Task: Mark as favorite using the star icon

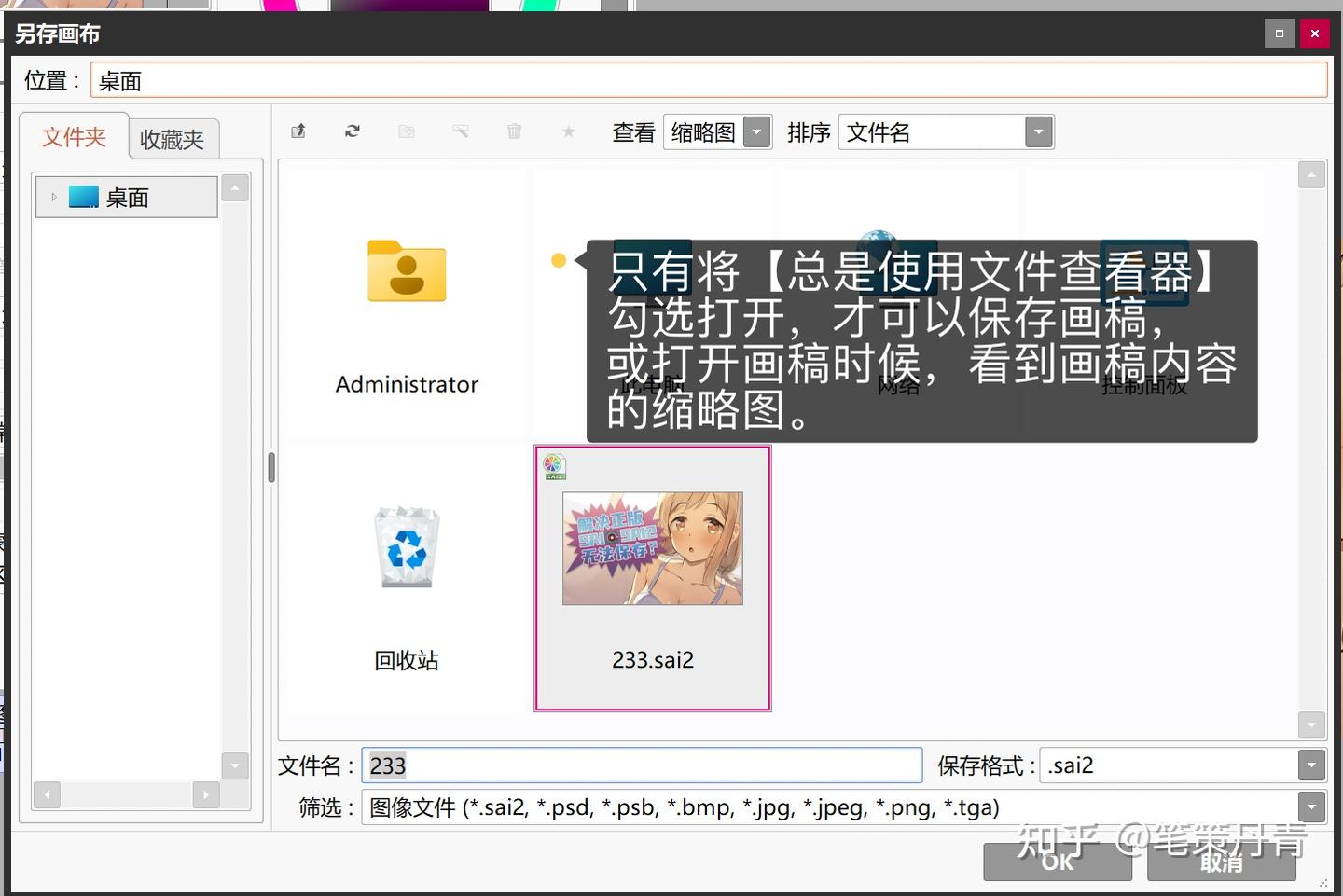Action: click(568, 131)
